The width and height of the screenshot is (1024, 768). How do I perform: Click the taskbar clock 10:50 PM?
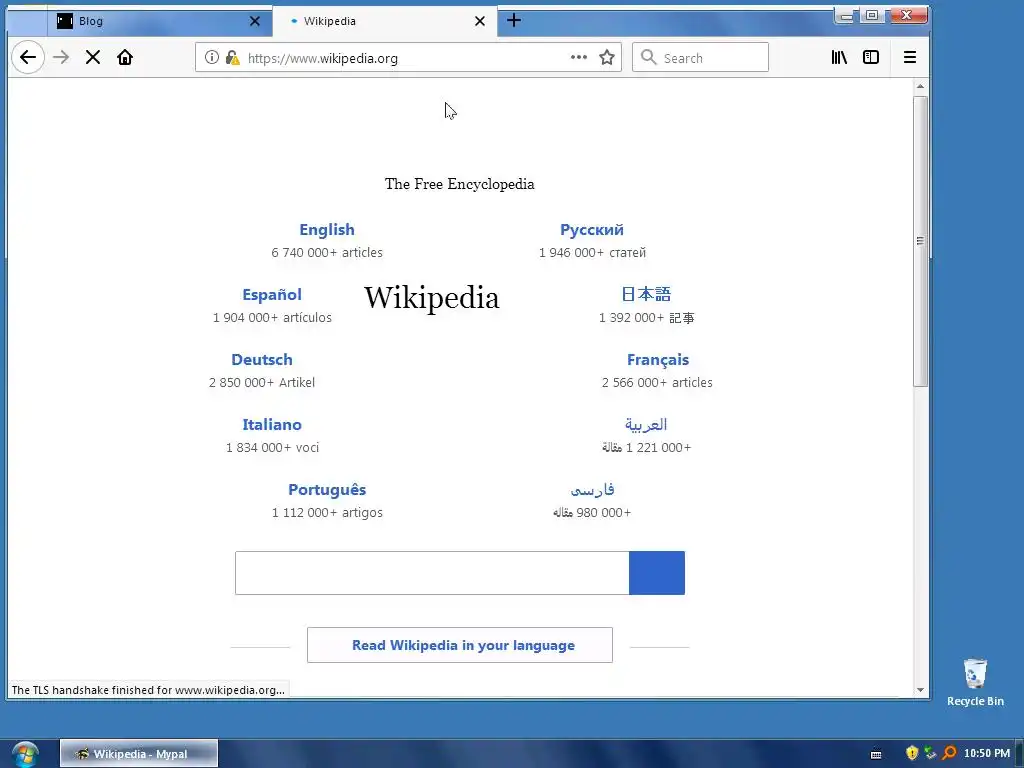[987, 754]
